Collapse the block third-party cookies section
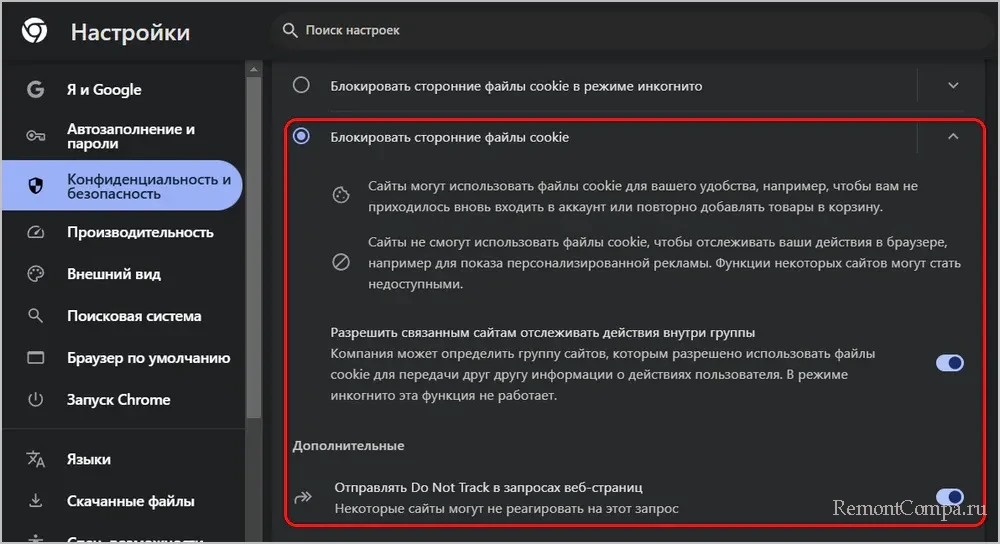This screenshot has height=544, width=1000. (x=953, y=137)
